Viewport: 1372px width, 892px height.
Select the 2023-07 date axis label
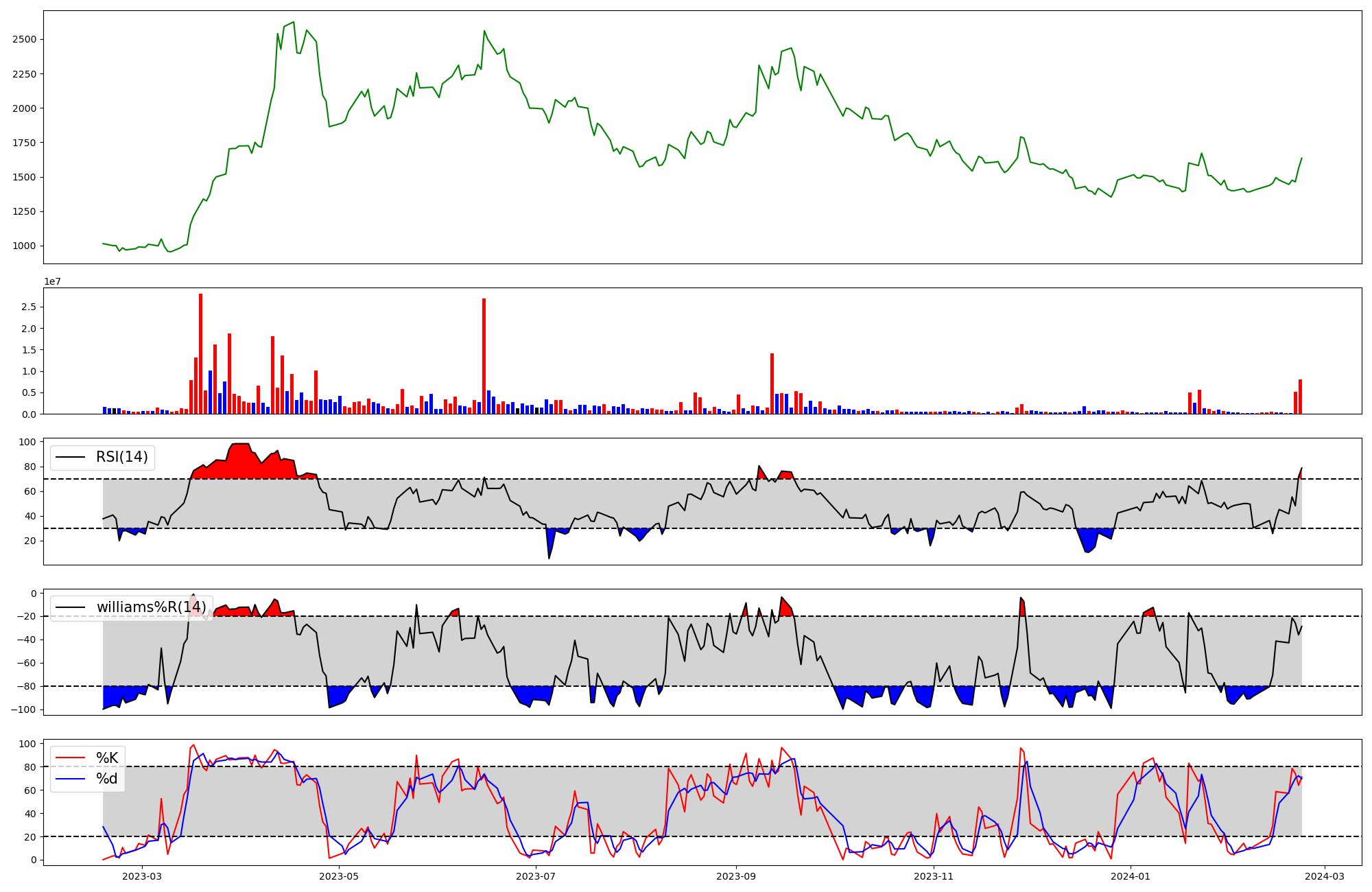pyautogui.click(x=535, y=876)
